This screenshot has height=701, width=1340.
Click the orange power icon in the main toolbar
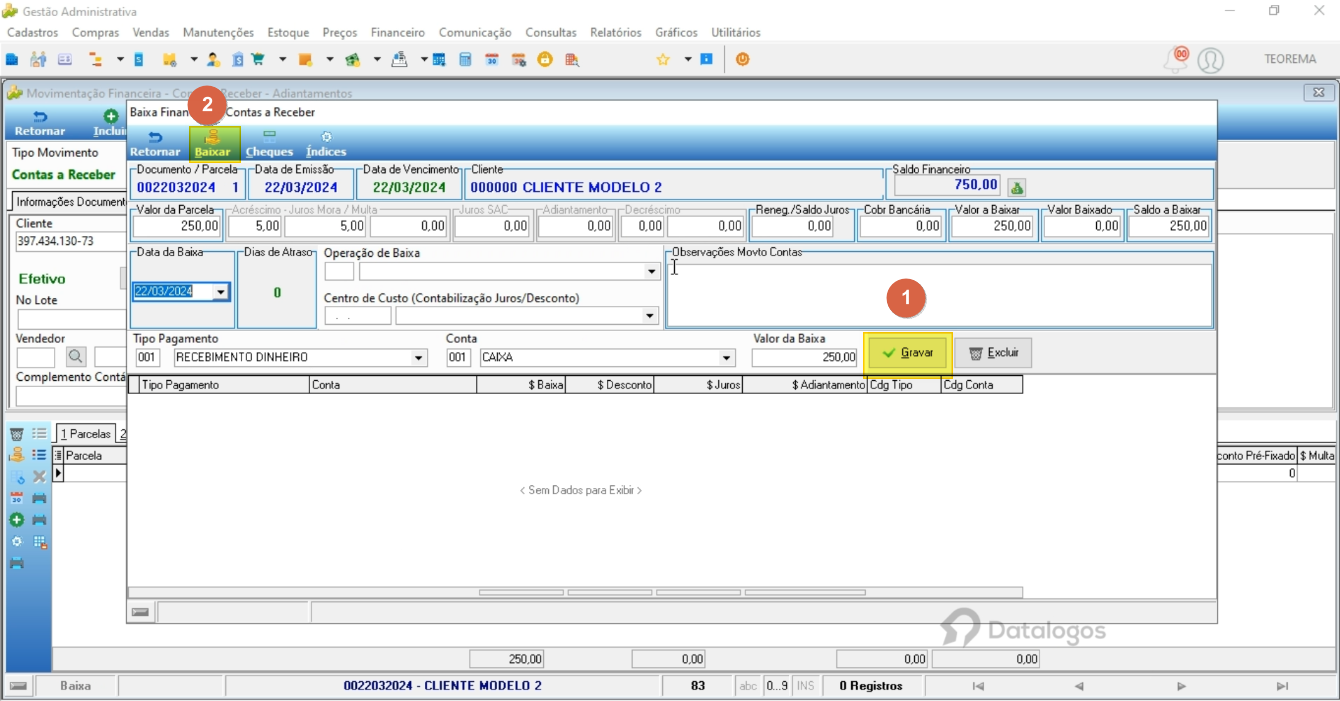pos(742,60)
